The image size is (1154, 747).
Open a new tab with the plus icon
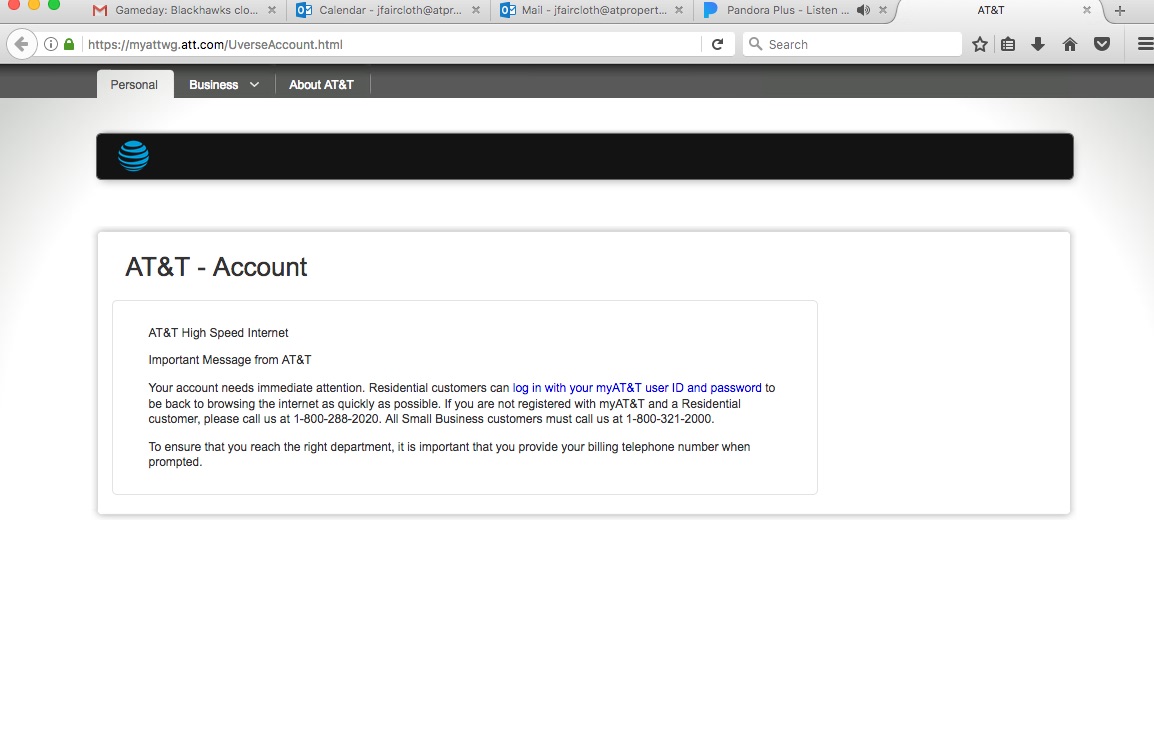(1120, 10)
